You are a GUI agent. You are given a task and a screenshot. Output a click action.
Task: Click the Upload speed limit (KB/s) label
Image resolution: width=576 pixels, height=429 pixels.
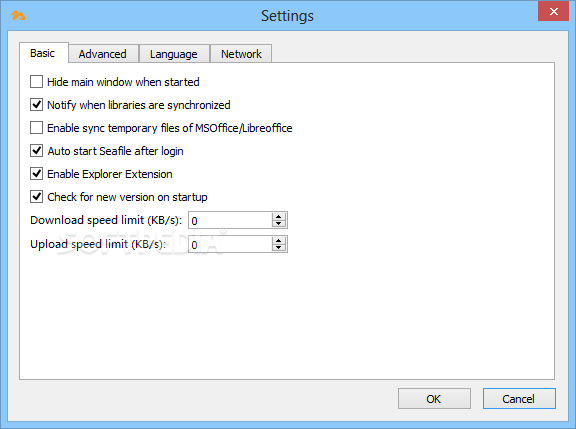(98, 244)
